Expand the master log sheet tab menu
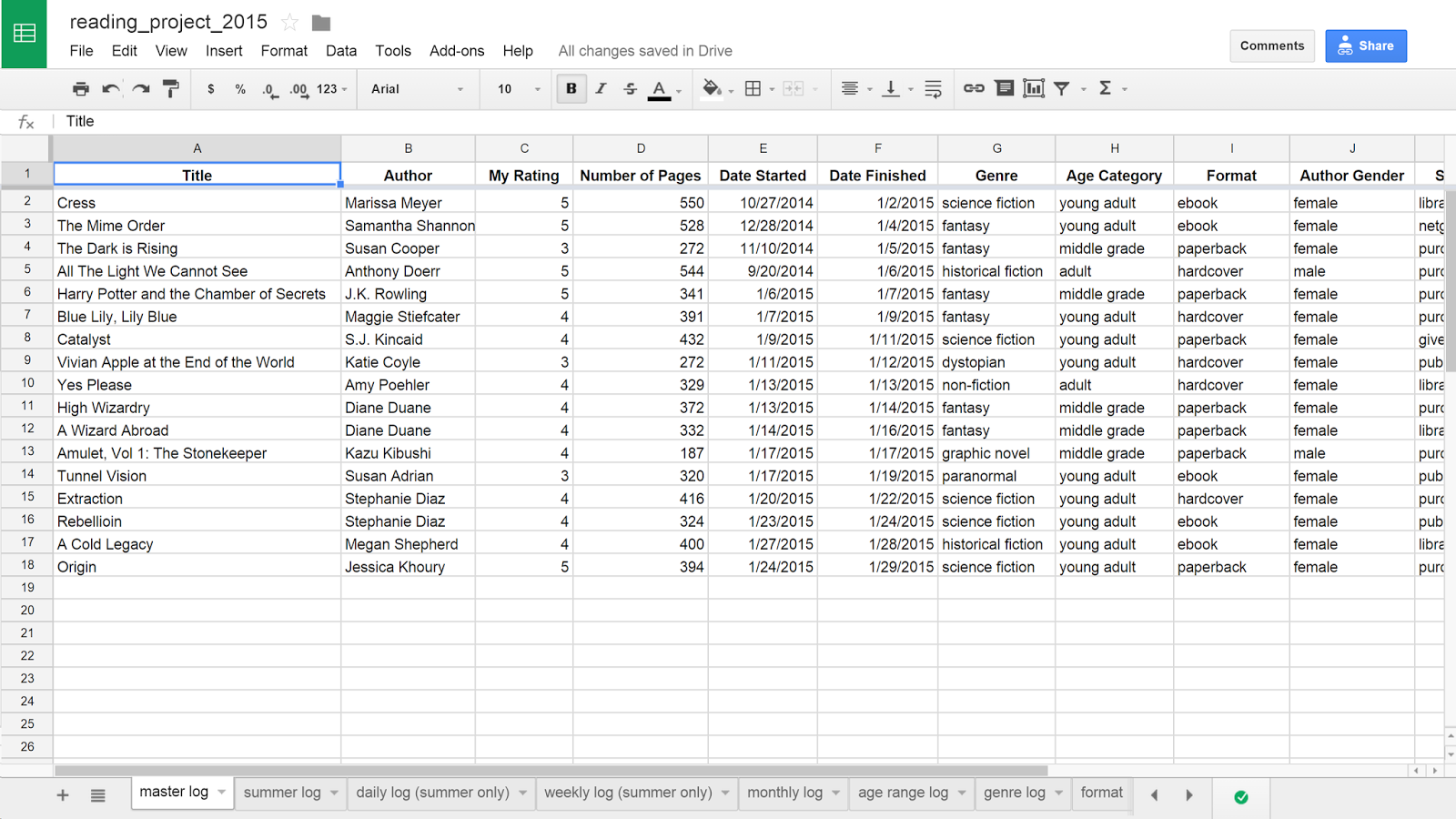The image size is (1456, 819). [221, 792]
